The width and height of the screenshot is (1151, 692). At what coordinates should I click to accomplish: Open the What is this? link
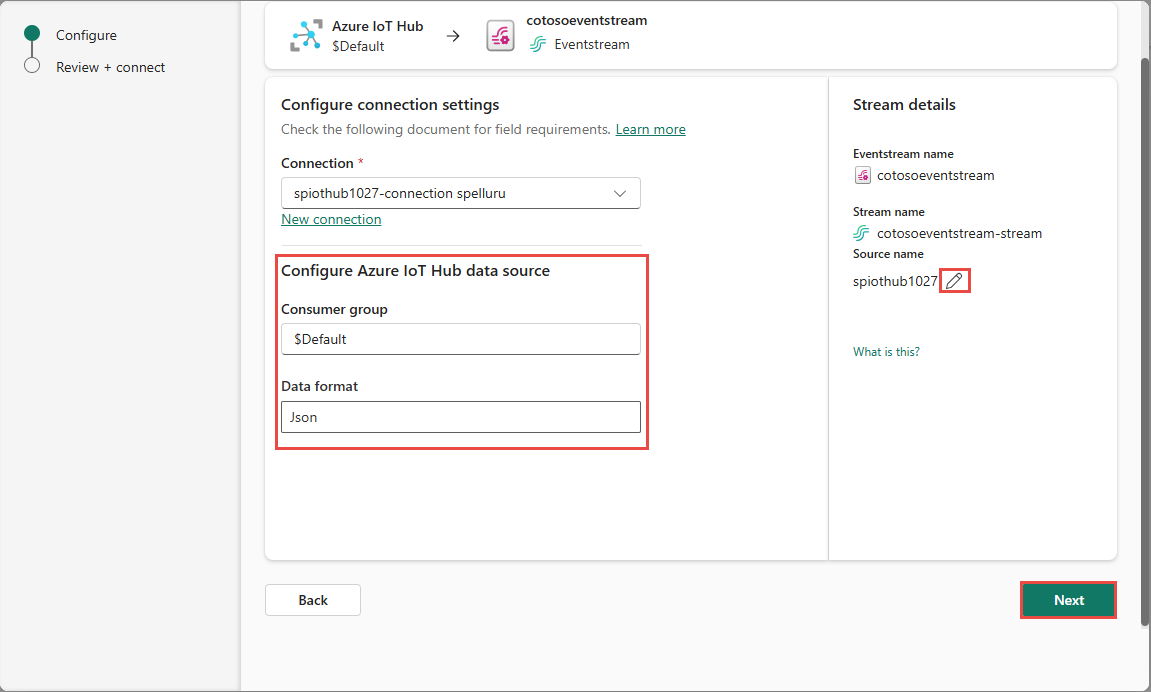click(886, 352)
